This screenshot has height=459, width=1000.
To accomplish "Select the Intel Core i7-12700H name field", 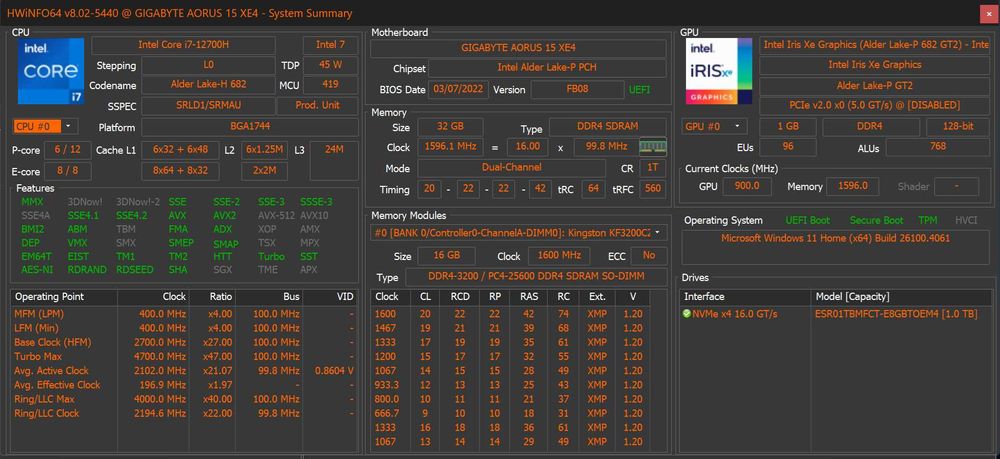I will tap(184, 45).
